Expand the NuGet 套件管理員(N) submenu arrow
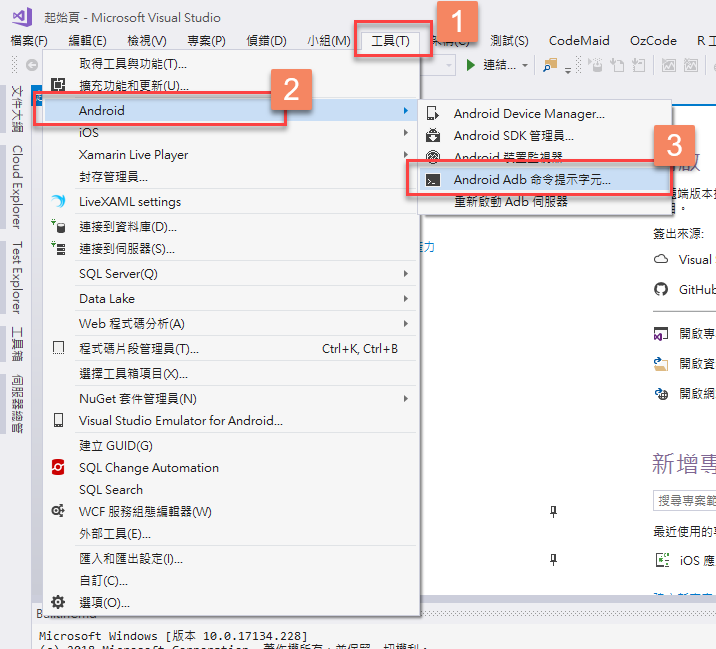This screenshot has height=649, width=716. tap(405, 399)
